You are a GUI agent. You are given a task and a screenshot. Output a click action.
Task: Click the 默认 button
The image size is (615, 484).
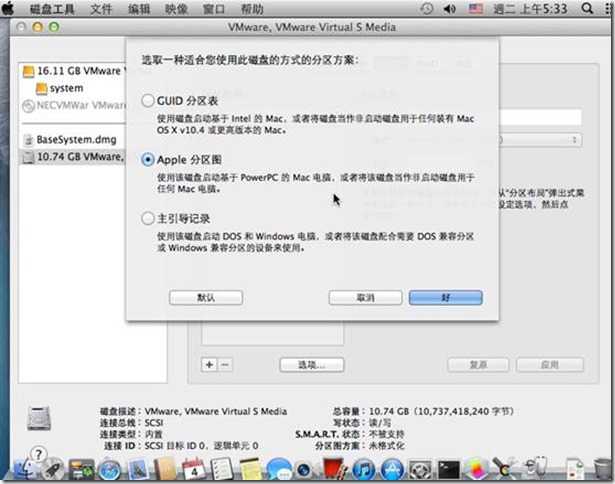point(206,298)
